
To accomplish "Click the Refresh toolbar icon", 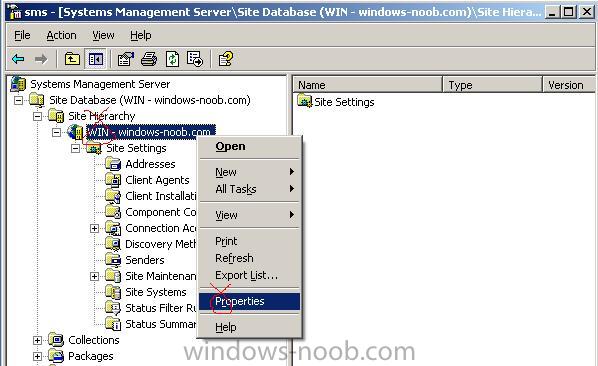I will tap(172, 59).
